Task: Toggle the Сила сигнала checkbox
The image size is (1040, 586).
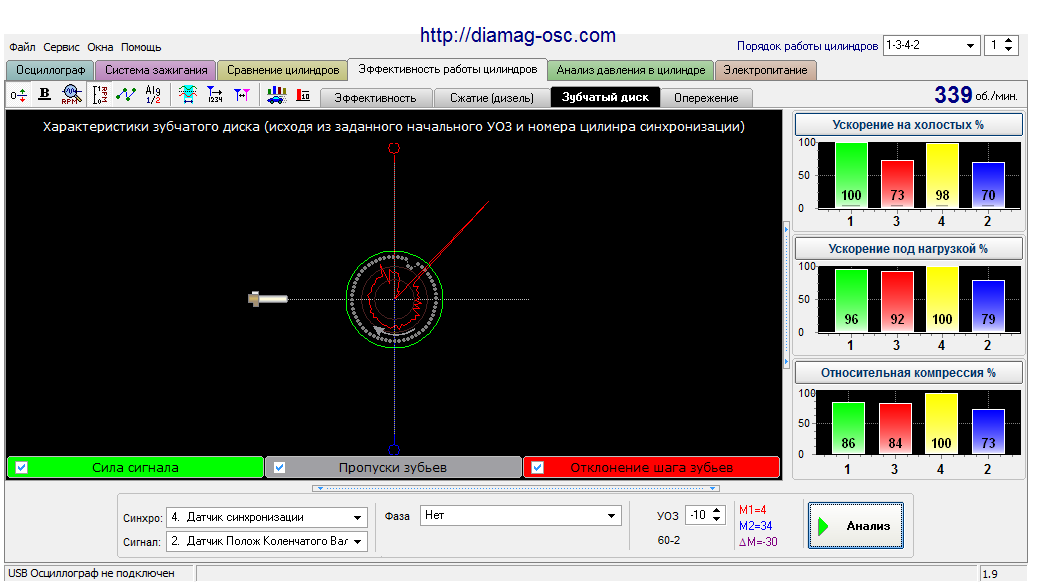Action: pos(21,467)
